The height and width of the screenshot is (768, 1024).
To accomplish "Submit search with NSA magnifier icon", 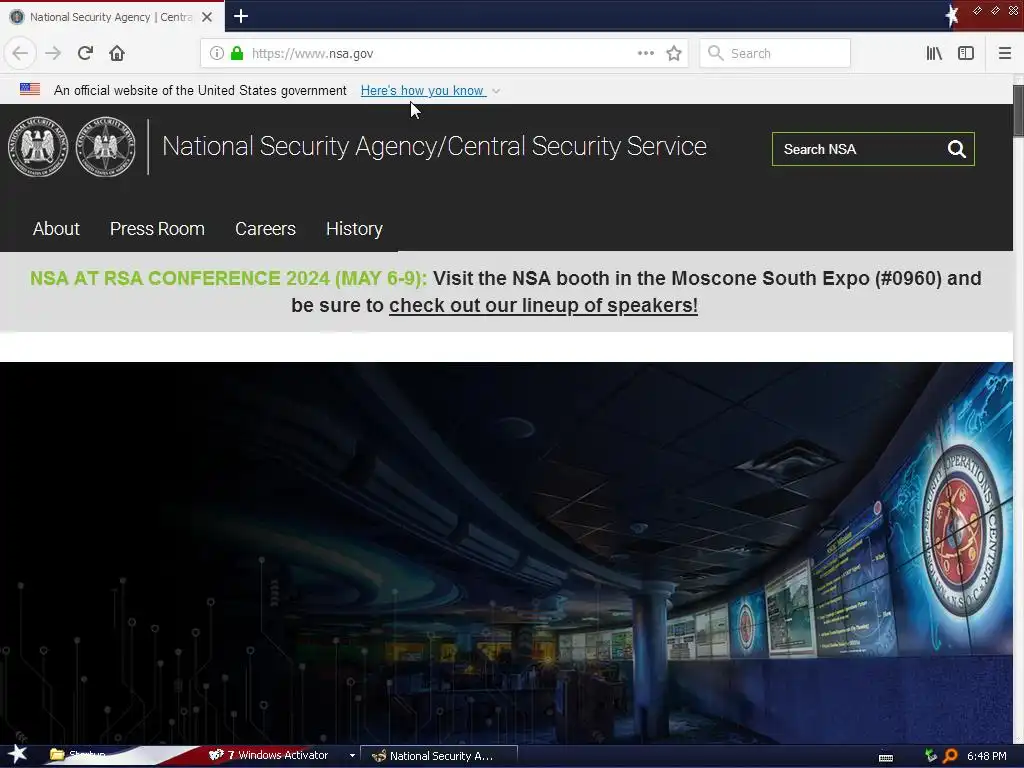I will click(957, 149).
